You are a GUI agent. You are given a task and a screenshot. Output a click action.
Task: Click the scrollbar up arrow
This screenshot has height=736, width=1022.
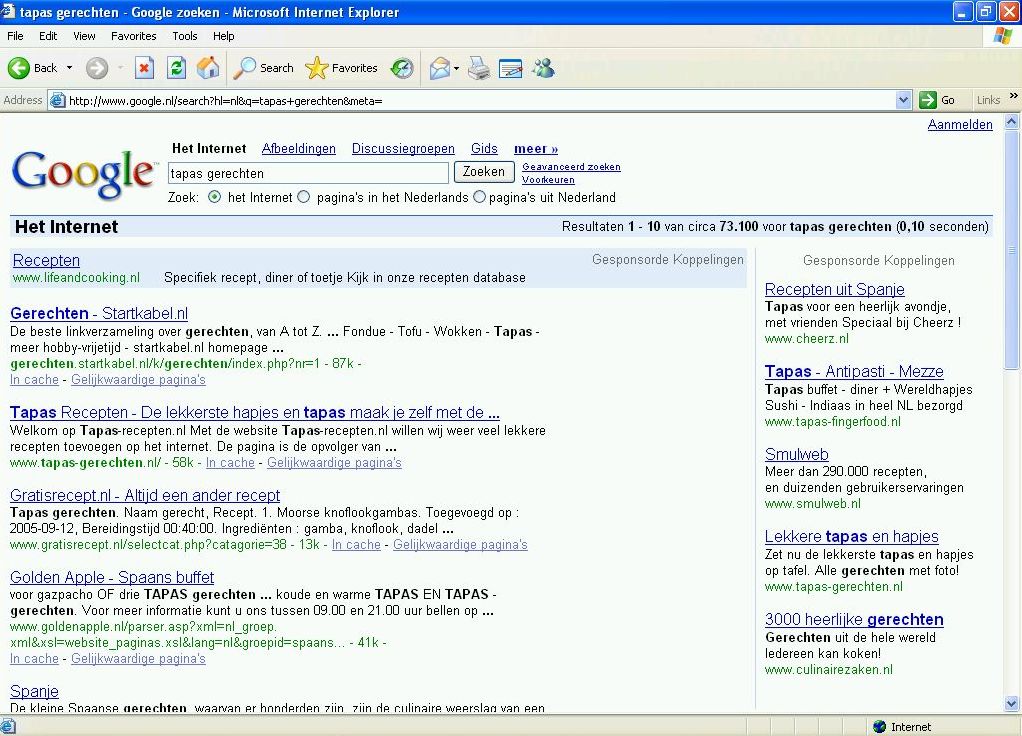[x=1011, y=121]
